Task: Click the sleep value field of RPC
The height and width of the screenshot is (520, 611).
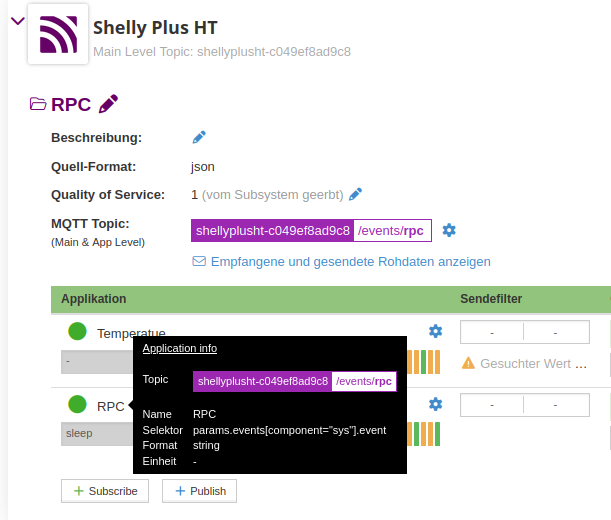Action: pyautogui.click(x=96, y=435)
